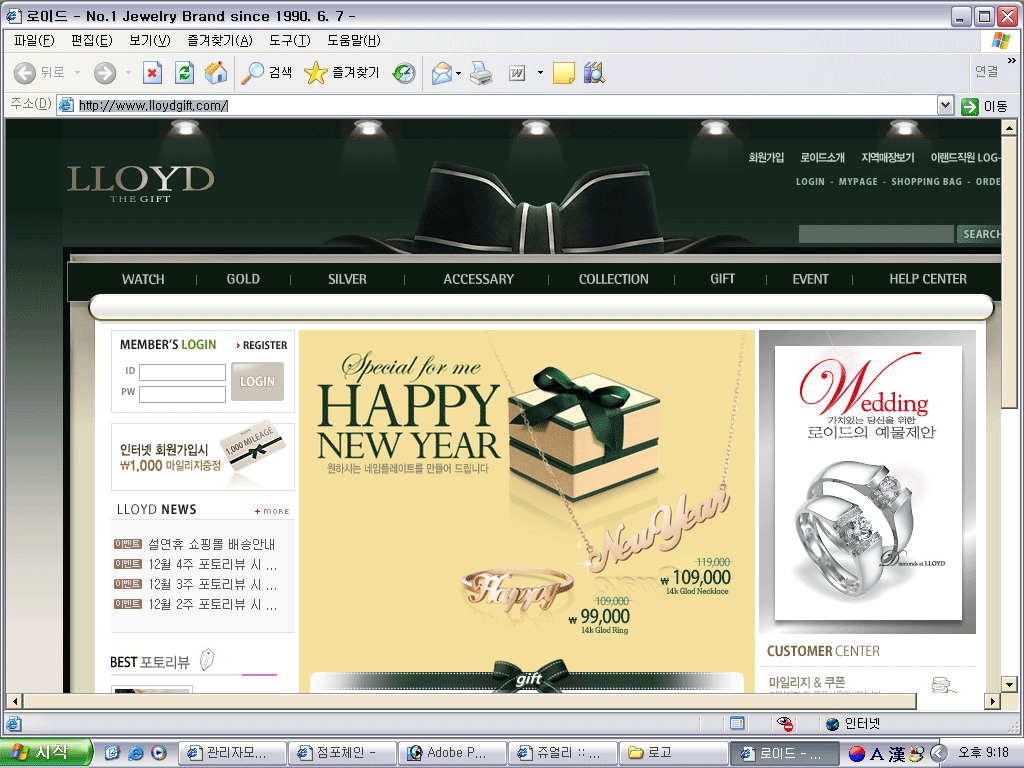Click the privacy report eye icon in status bar
The width and height of the screenshot is (1024, 768).
[x=784, y=723]
